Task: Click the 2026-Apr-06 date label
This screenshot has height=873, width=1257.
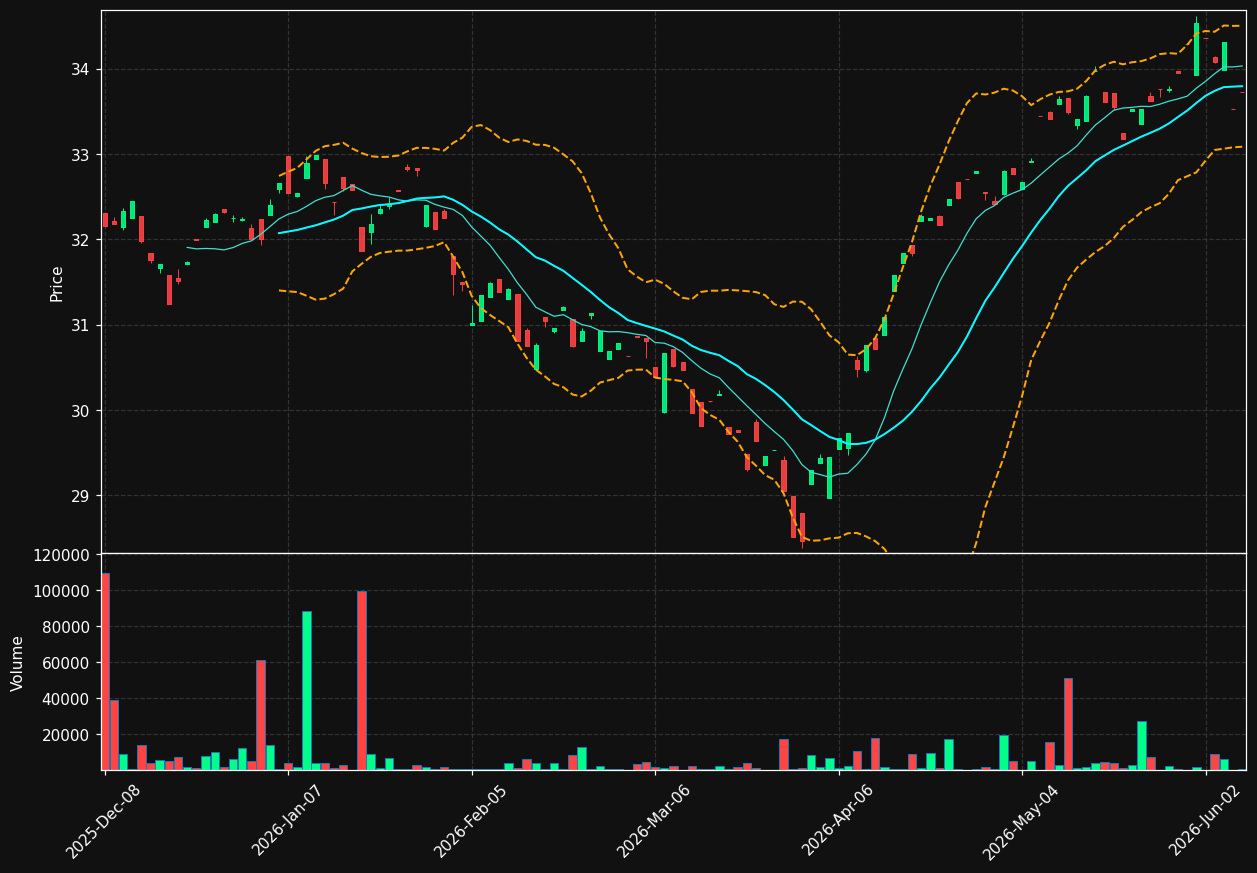Action: pyautogui.click(x=837, y=821)
